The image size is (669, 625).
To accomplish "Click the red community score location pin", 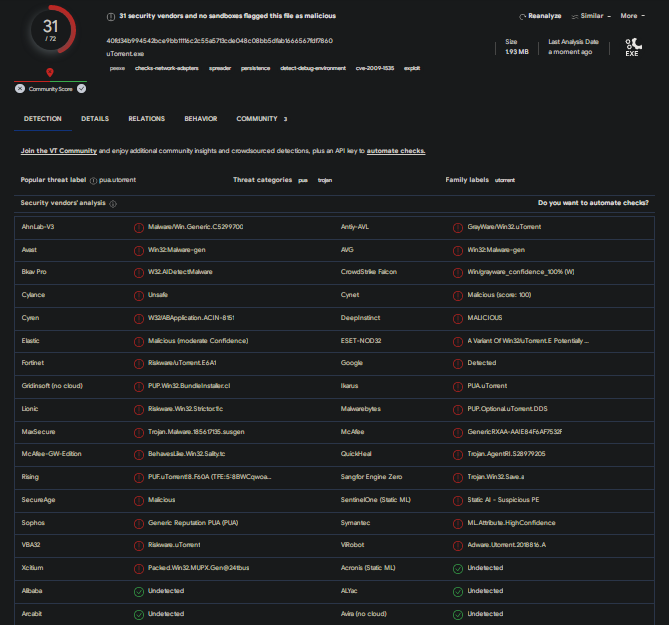I will click(x=50, y=72).
